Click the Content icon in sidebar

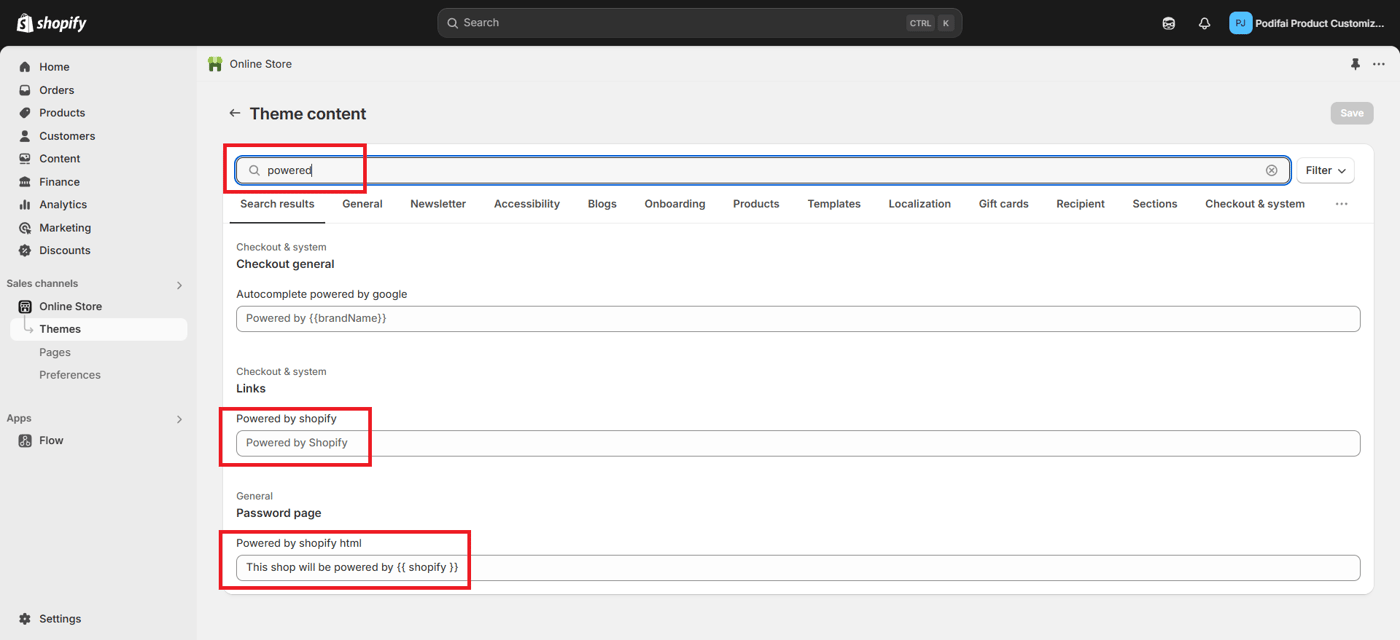[25, 159]
